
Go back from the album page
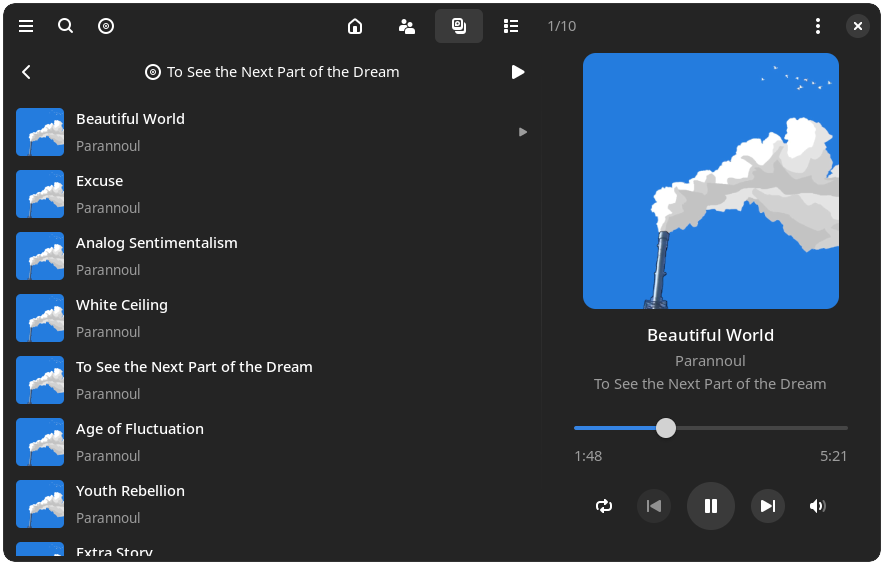click(x=27, y=72)
